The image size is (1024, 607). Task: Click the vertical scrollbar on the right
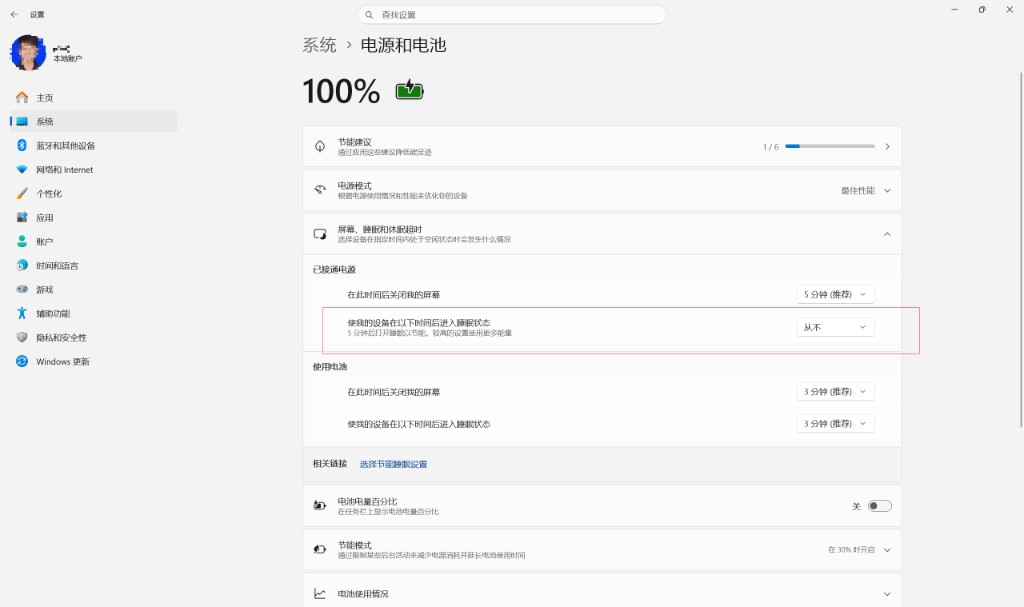(x=1021, y=250)
